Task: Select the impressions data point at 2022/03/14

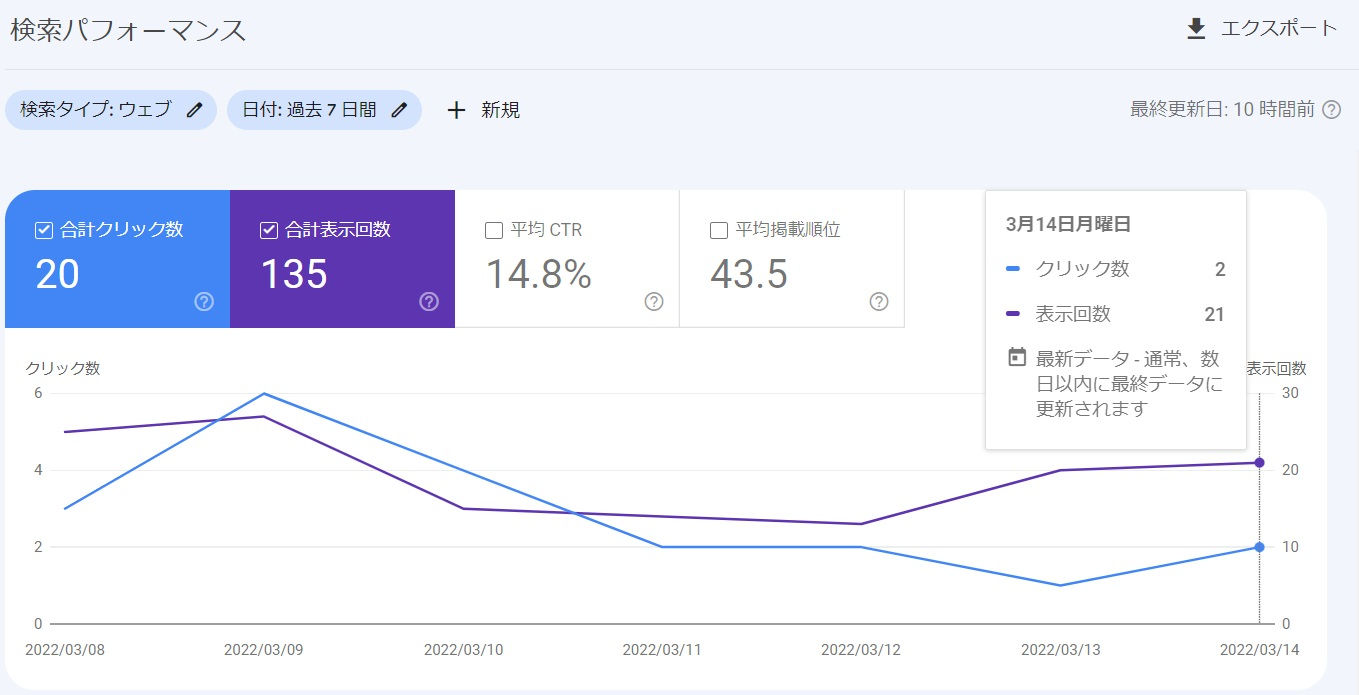Action: click(x=1259, y=462)
